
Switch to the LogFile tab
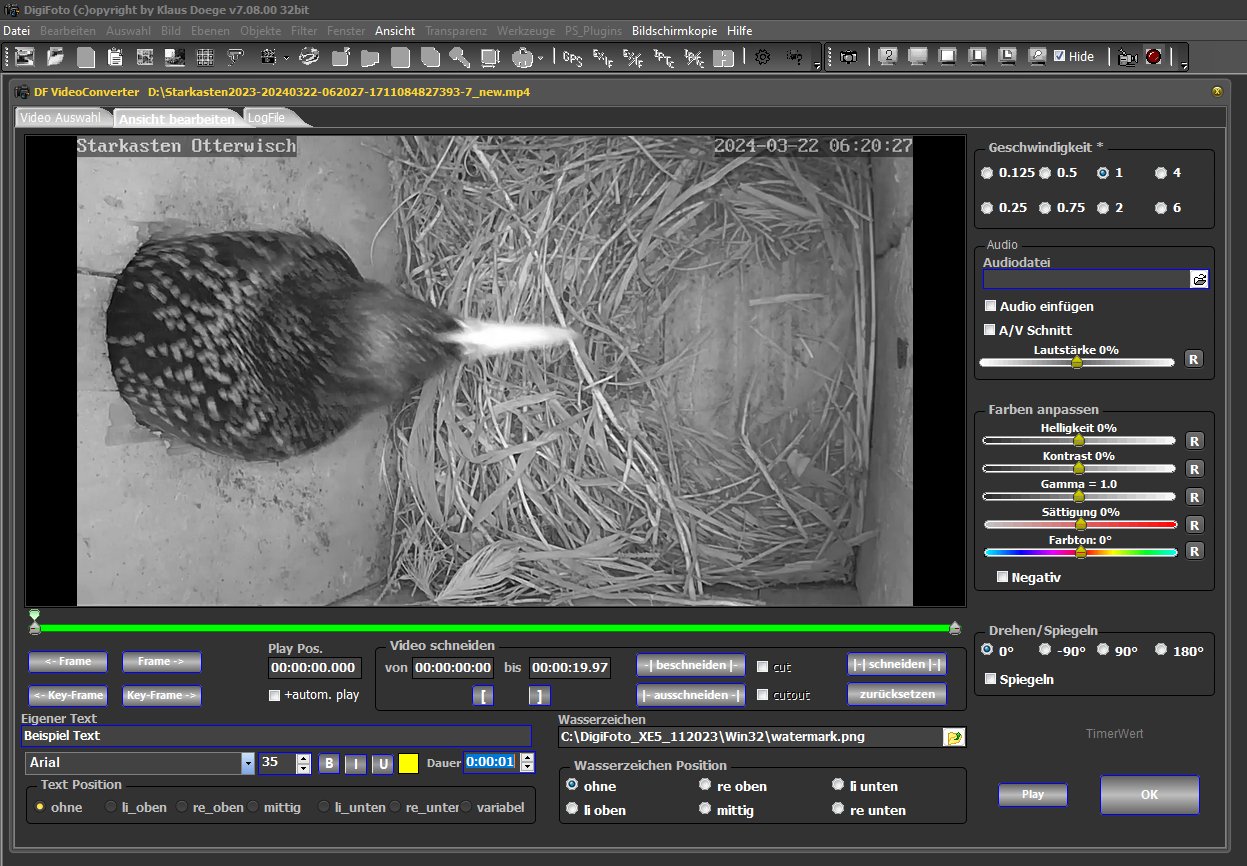click(x=266, y=118)
